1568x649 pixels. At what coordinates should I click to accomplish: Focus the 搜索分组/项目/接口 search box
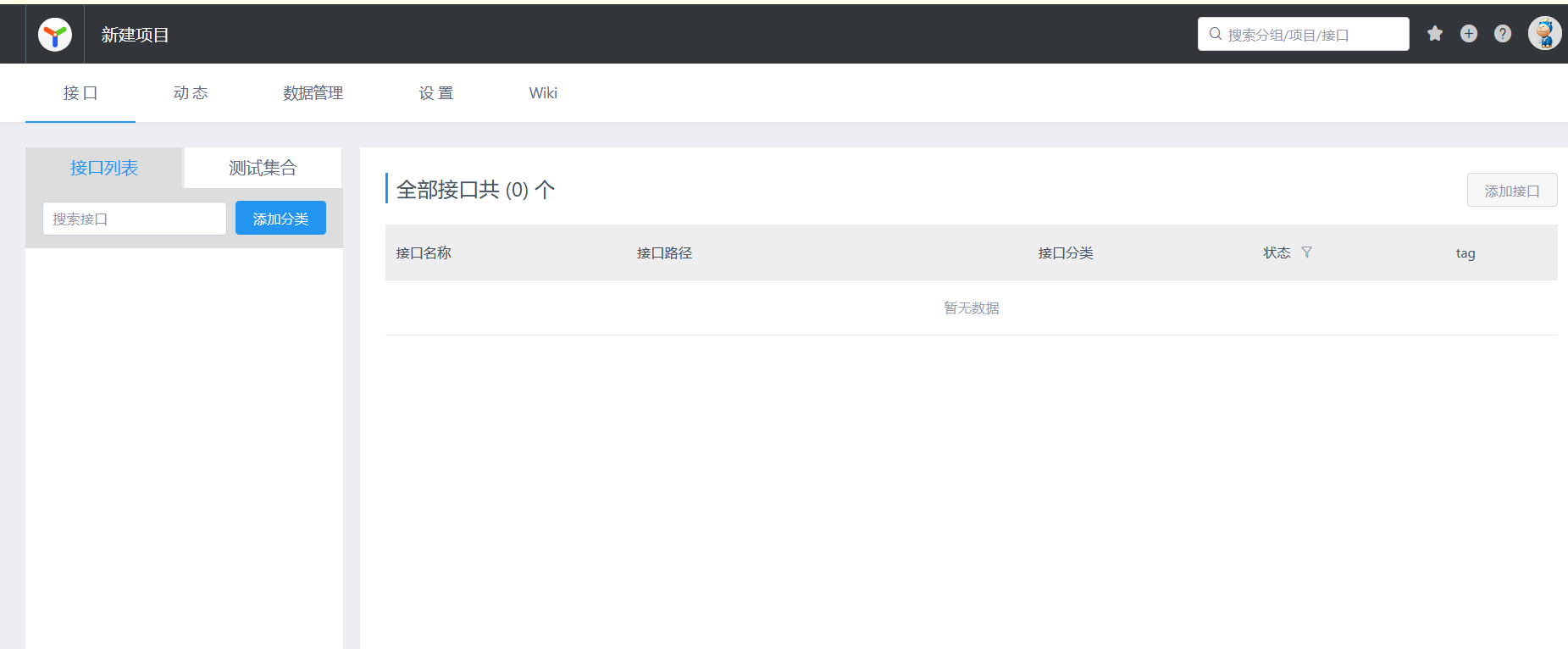1304,34
